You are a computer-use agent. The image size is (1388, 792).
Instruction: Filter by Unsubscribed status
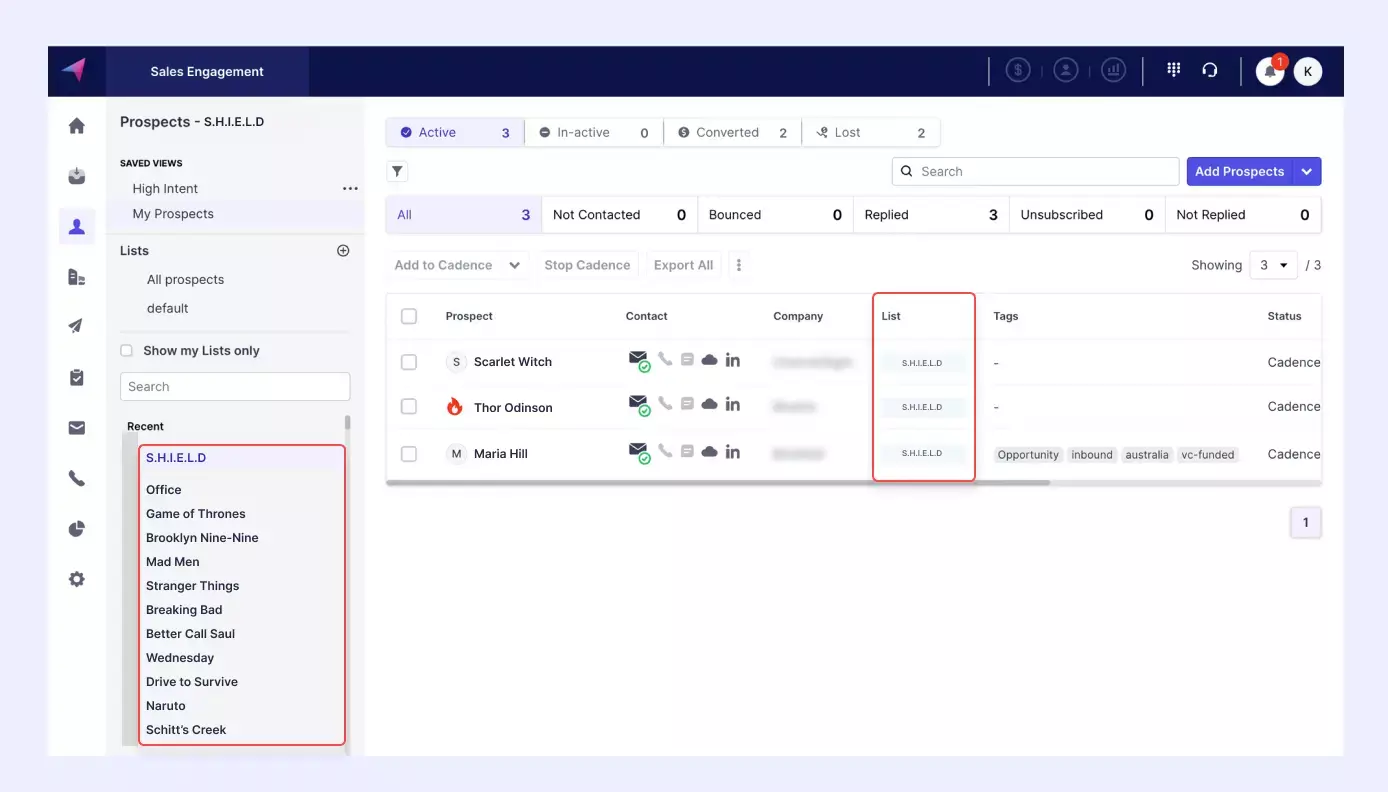[x=1087, y=215]
